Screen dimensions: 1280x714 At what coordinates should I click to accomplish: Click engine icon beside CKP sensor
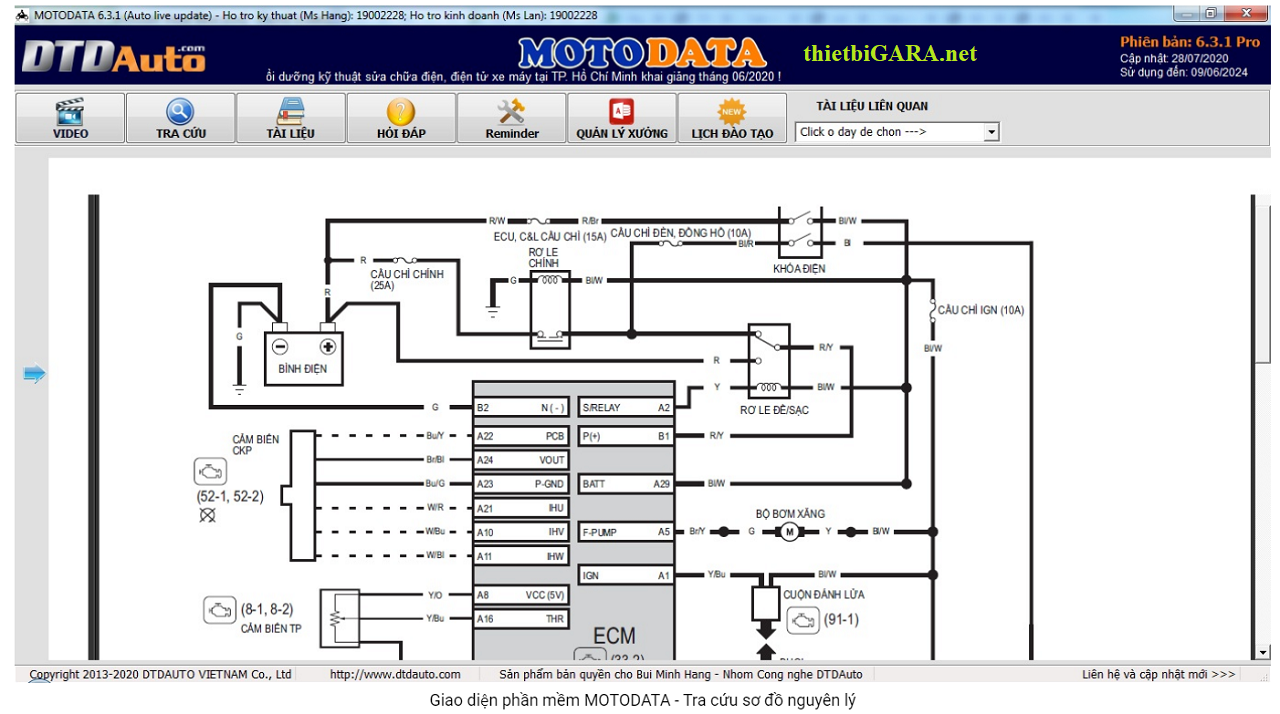click(211, 472)
